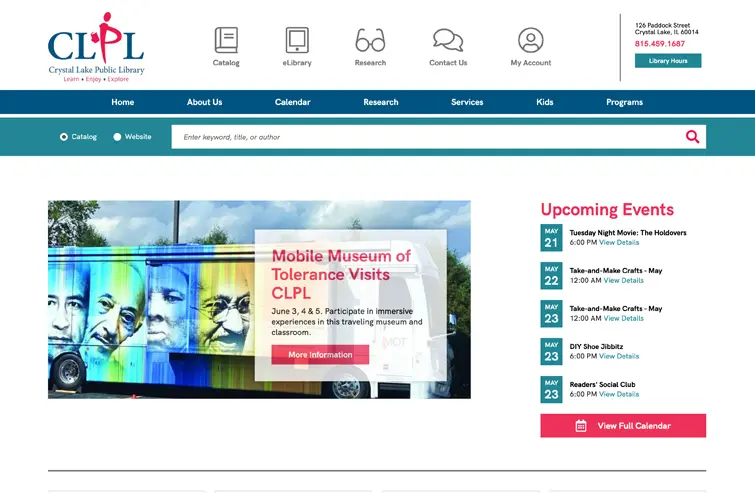Click the Tuesday Night Movie: The Holdovers title
This screenshot has width=755, height=493.
pos(628,233)
